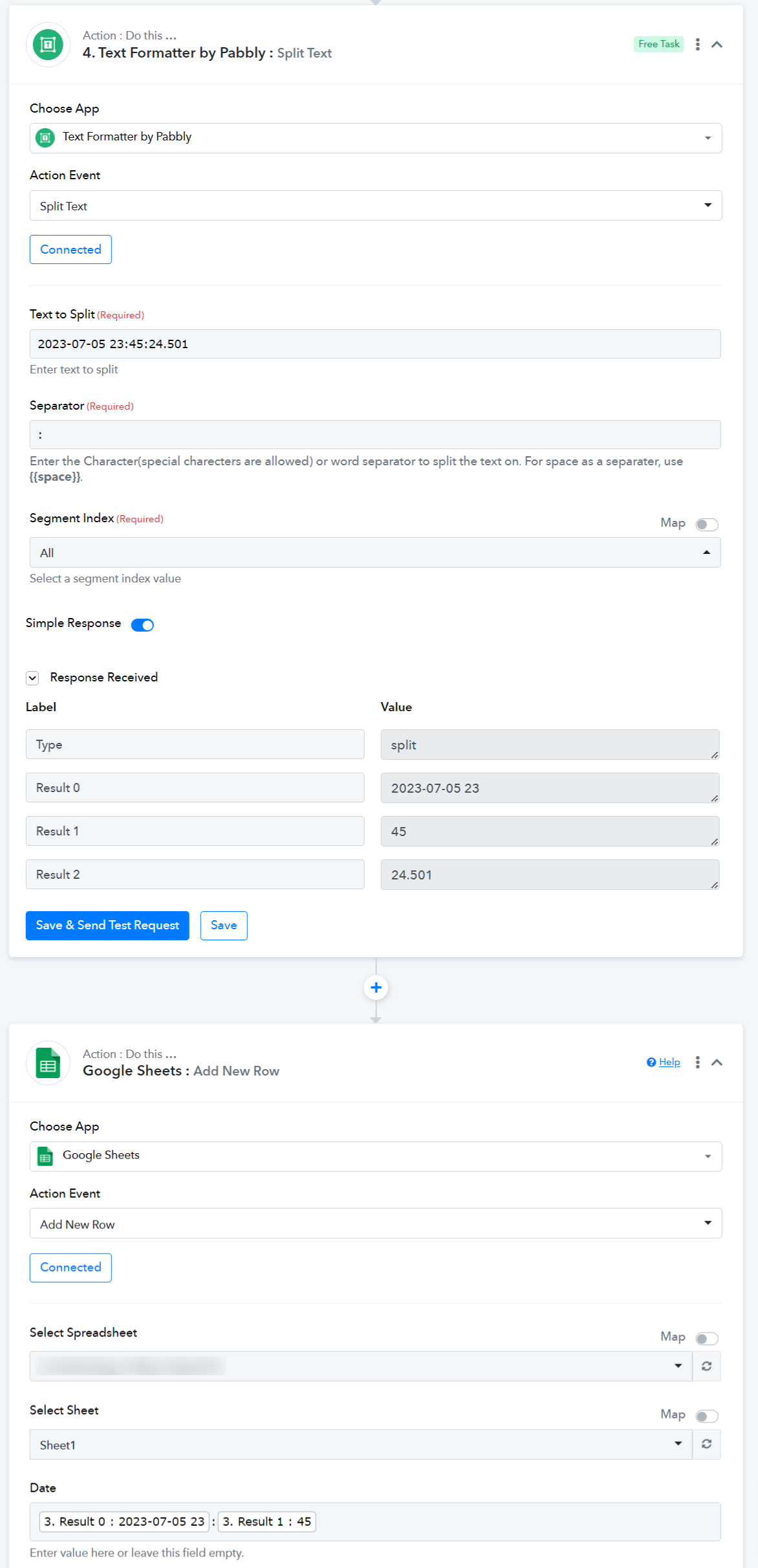Viewport: 758px width, 1568px height.
Task: Click the Result 1 value field showing 45
Action: [x=550, y=832]
